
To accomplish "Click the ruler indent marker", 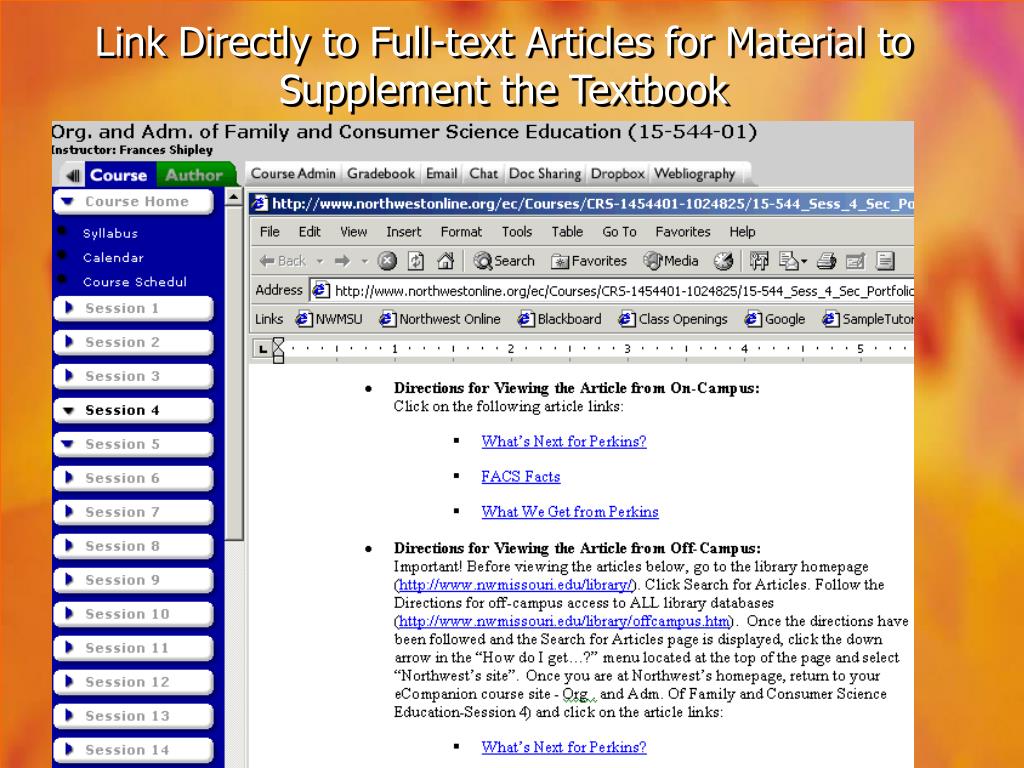I will pyautogui.click(x=278, y=350).
